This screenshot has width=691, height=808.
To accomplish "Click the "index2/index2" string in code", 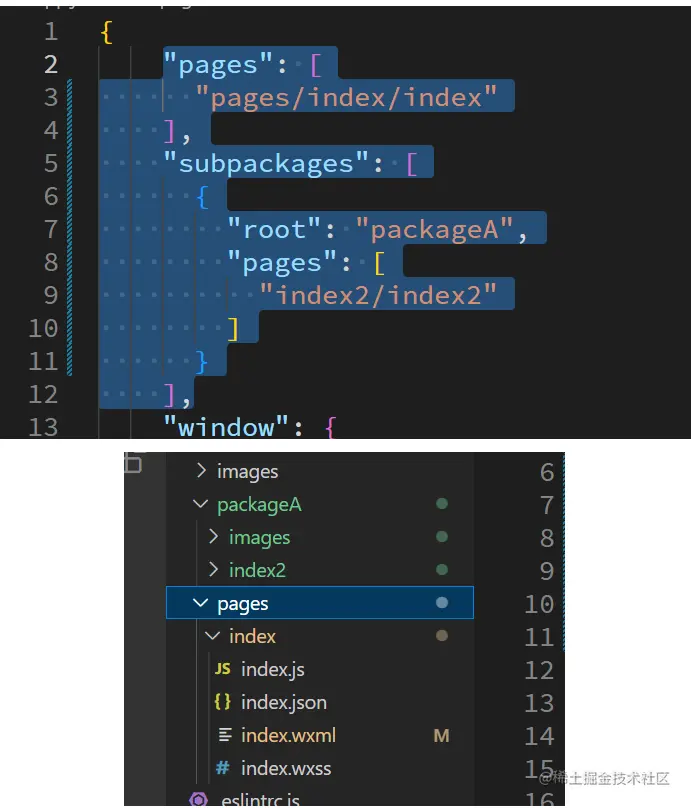I will [378, 295].
